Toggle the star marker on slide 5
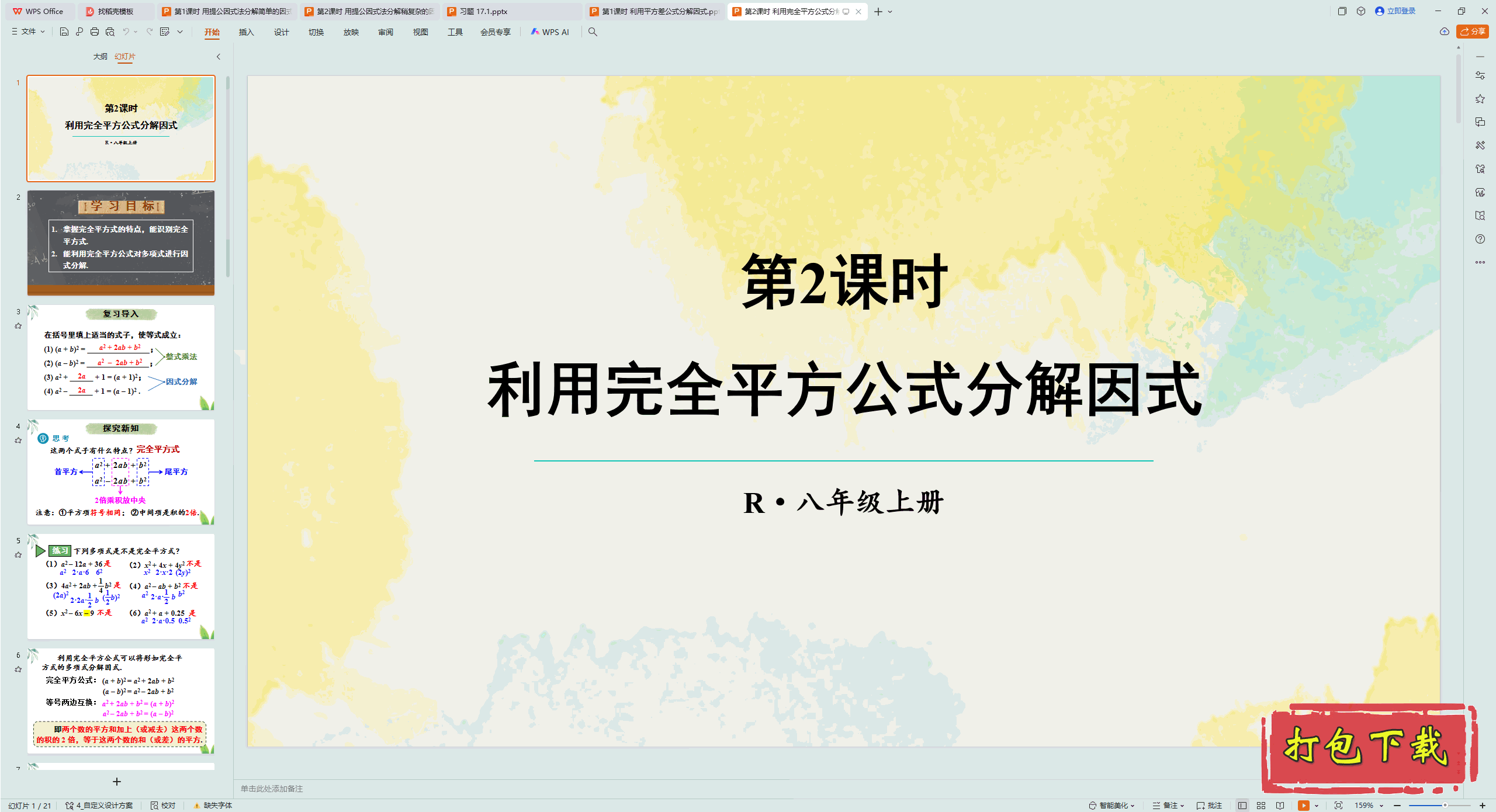 [18, 555]
